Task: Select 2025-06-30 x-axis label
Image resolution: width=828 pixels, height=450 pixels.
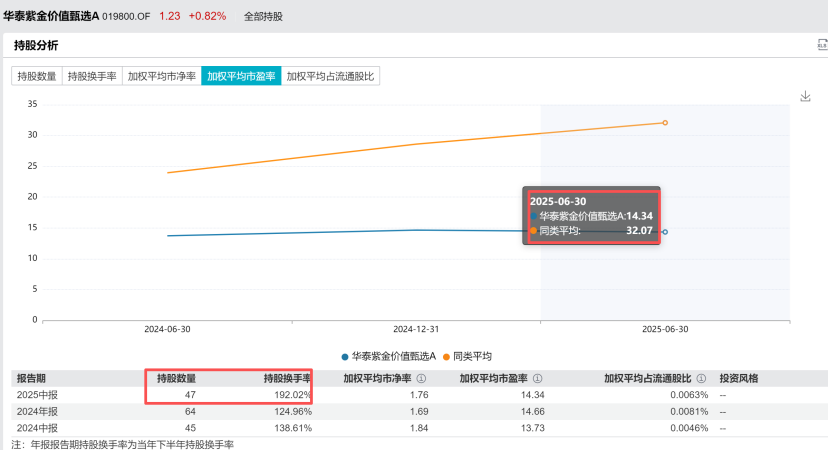Action: 665,329
